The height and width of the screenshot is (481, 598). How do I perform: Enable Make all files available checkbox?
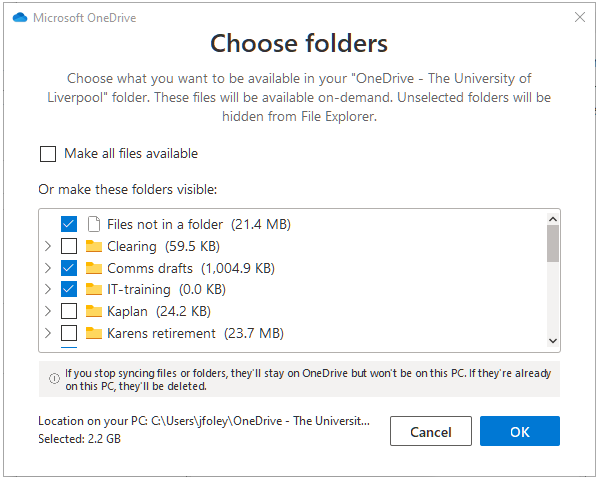[x=48, y=154]
